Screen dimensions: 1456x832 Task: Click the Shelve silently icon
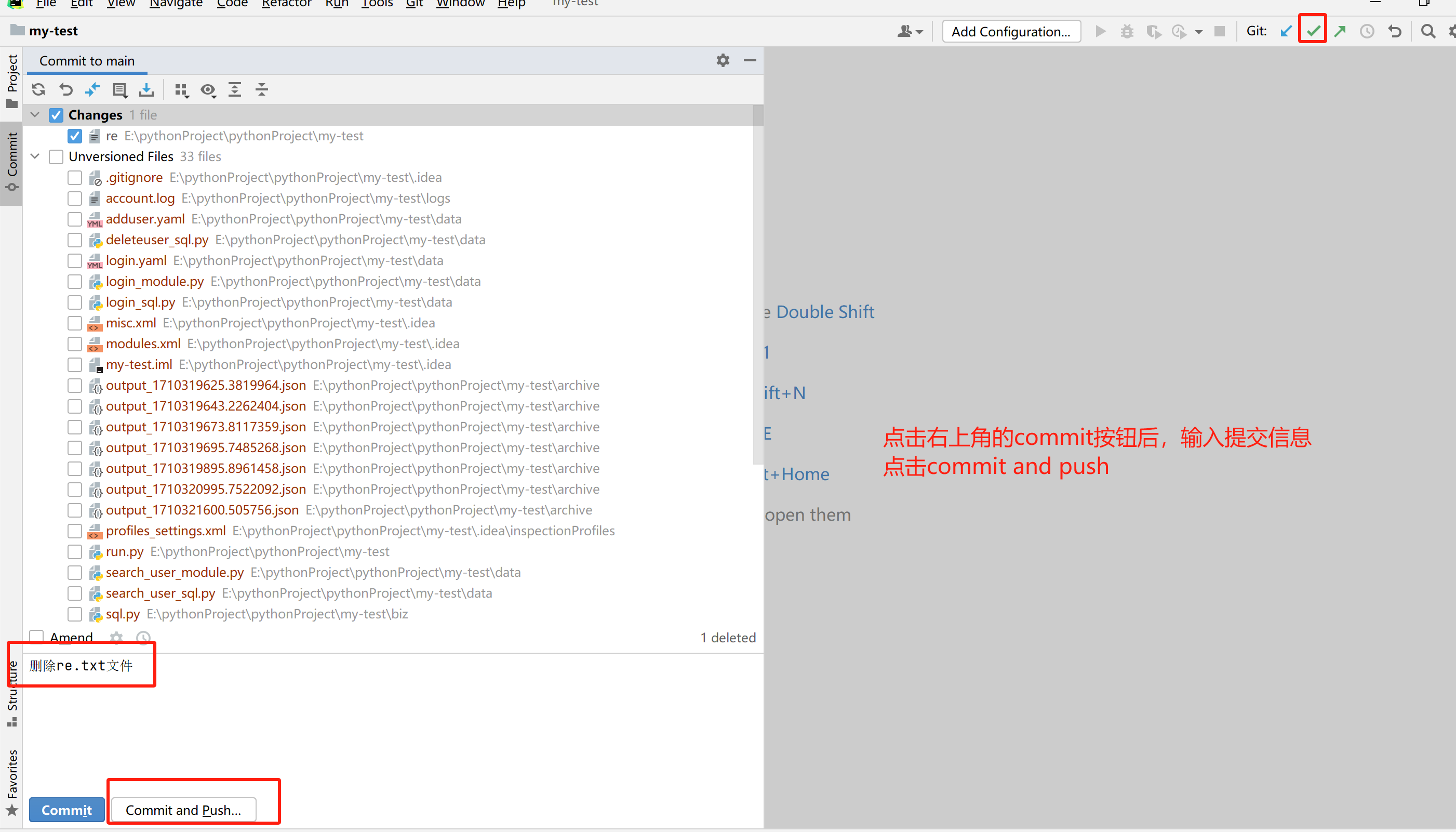click(146, 90)
